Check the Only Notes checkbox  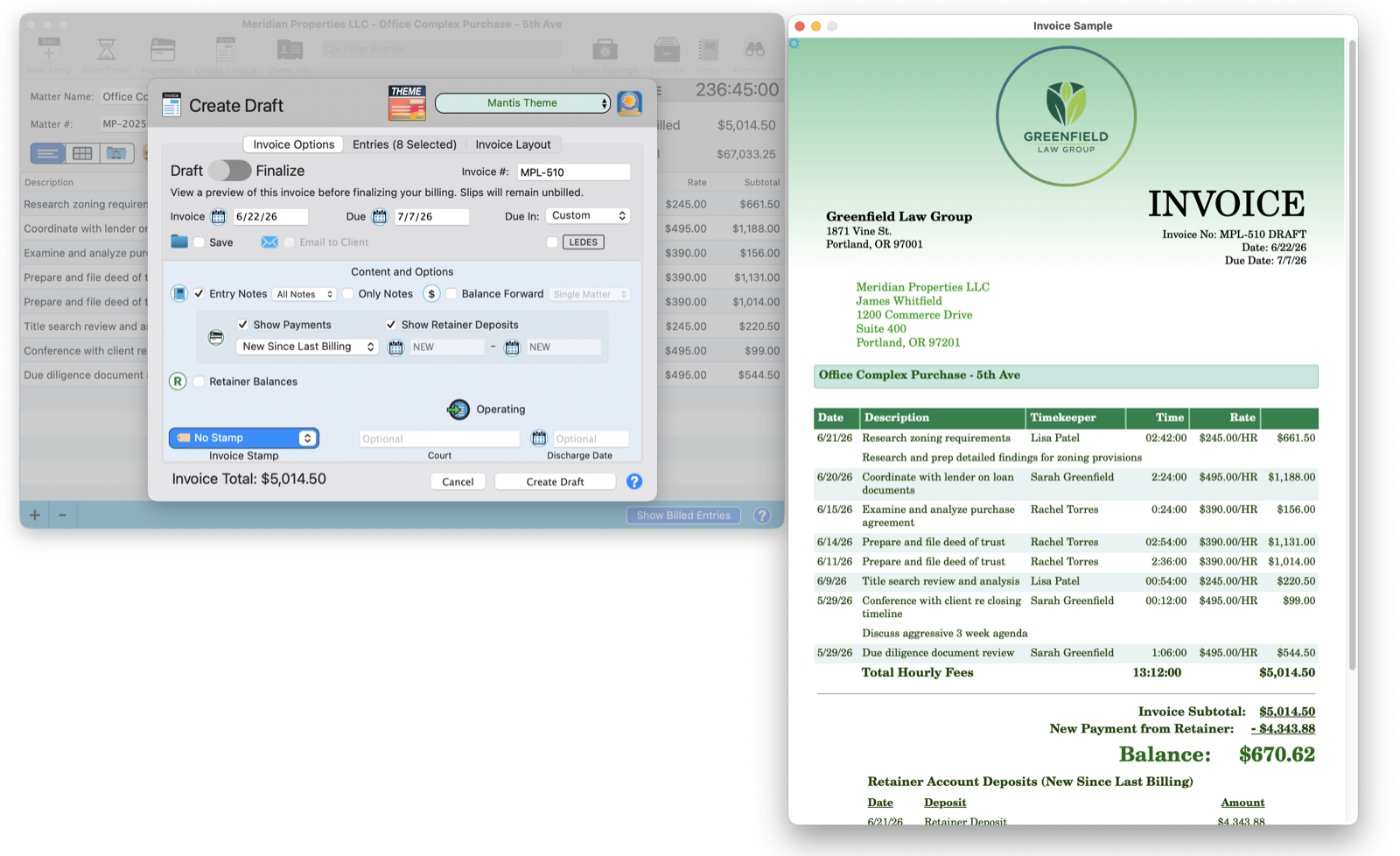point(348,294)
